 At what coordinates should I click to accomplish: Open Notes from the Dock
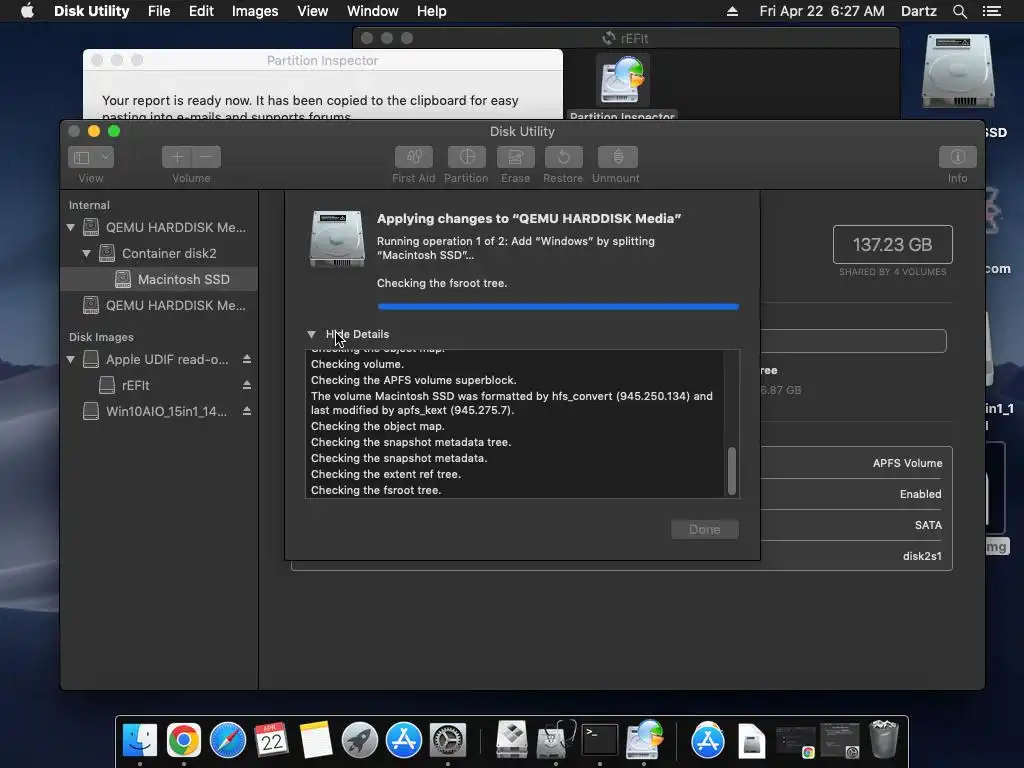coord(316,741)
